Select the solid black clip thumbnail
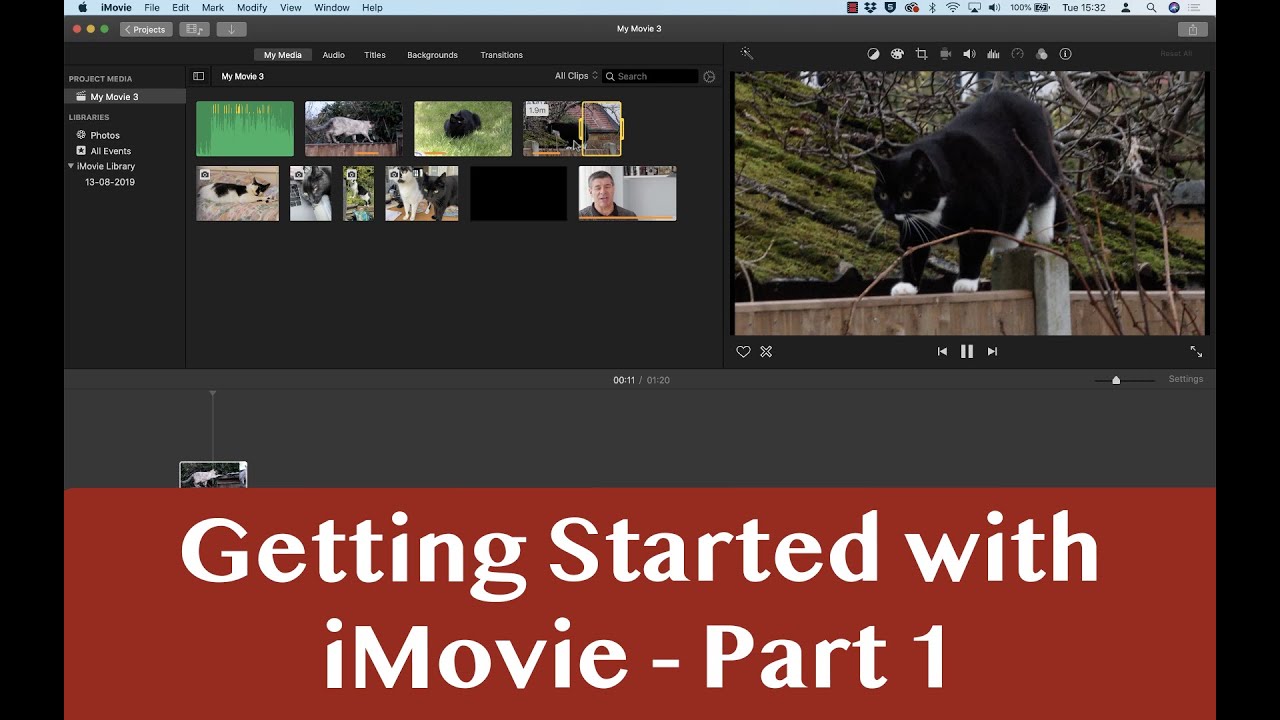The width and height of the screenshot is (1280, 720). (518, 193)
